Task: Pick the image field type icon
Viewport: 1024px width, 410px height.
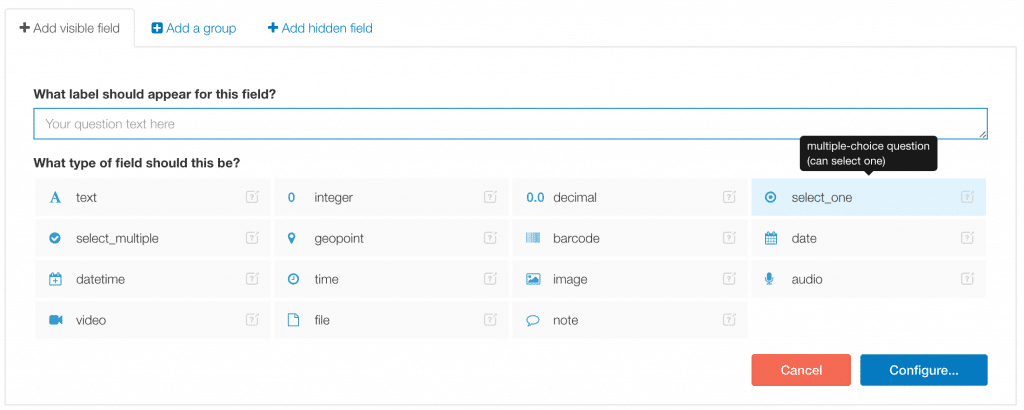Action: click(x=533, y=279)
